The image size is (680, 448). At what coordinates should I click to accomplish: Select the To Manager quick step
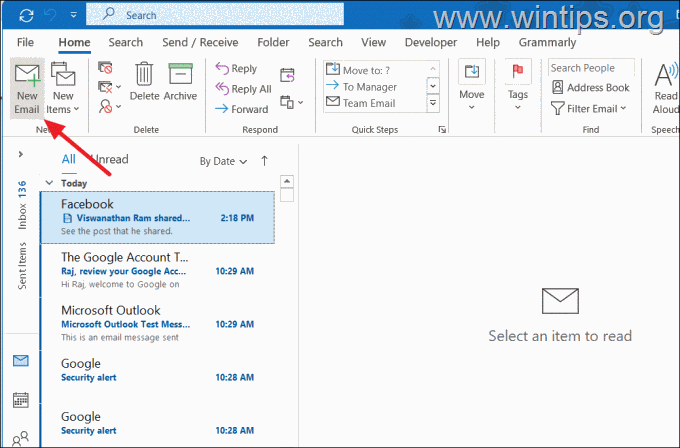click(376, 87)
